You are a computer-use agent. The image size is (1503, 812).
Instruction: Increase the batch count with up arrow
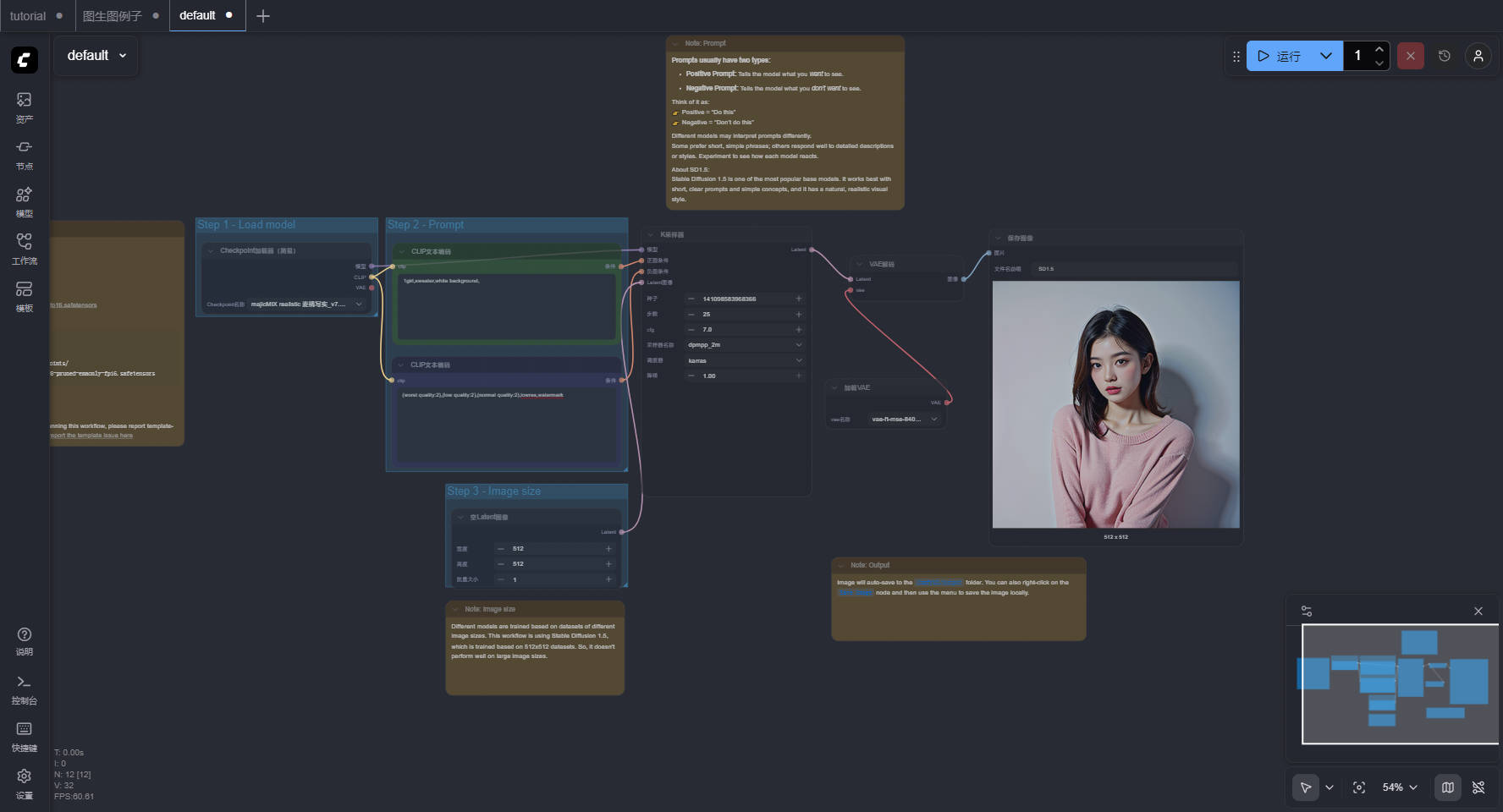tap(1379, 49)
